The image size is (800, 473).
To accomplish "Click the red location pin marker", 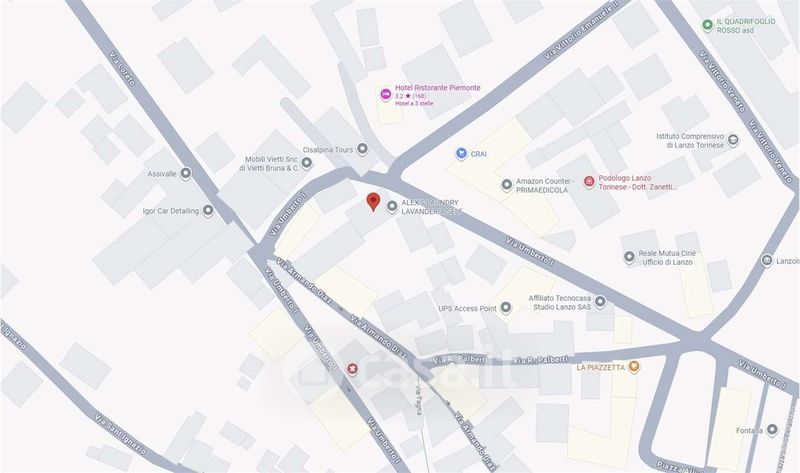I will coord(373,202).
